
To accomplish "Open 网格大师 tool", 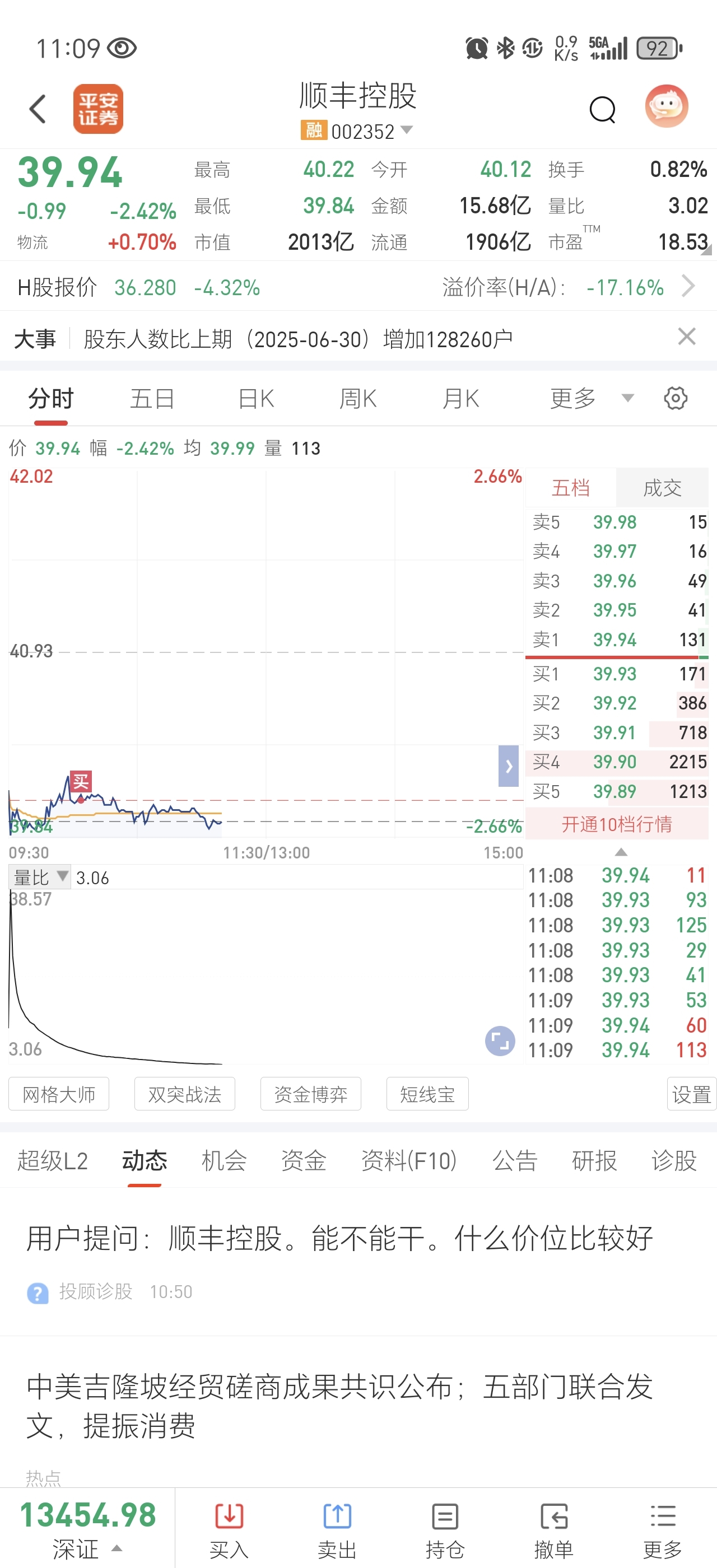I will tap(59, 1094).
